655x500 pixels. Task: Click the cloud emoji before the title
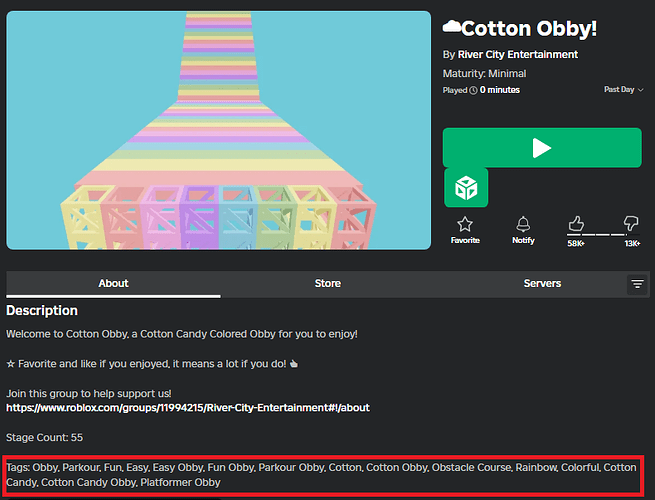pos(452,27)
